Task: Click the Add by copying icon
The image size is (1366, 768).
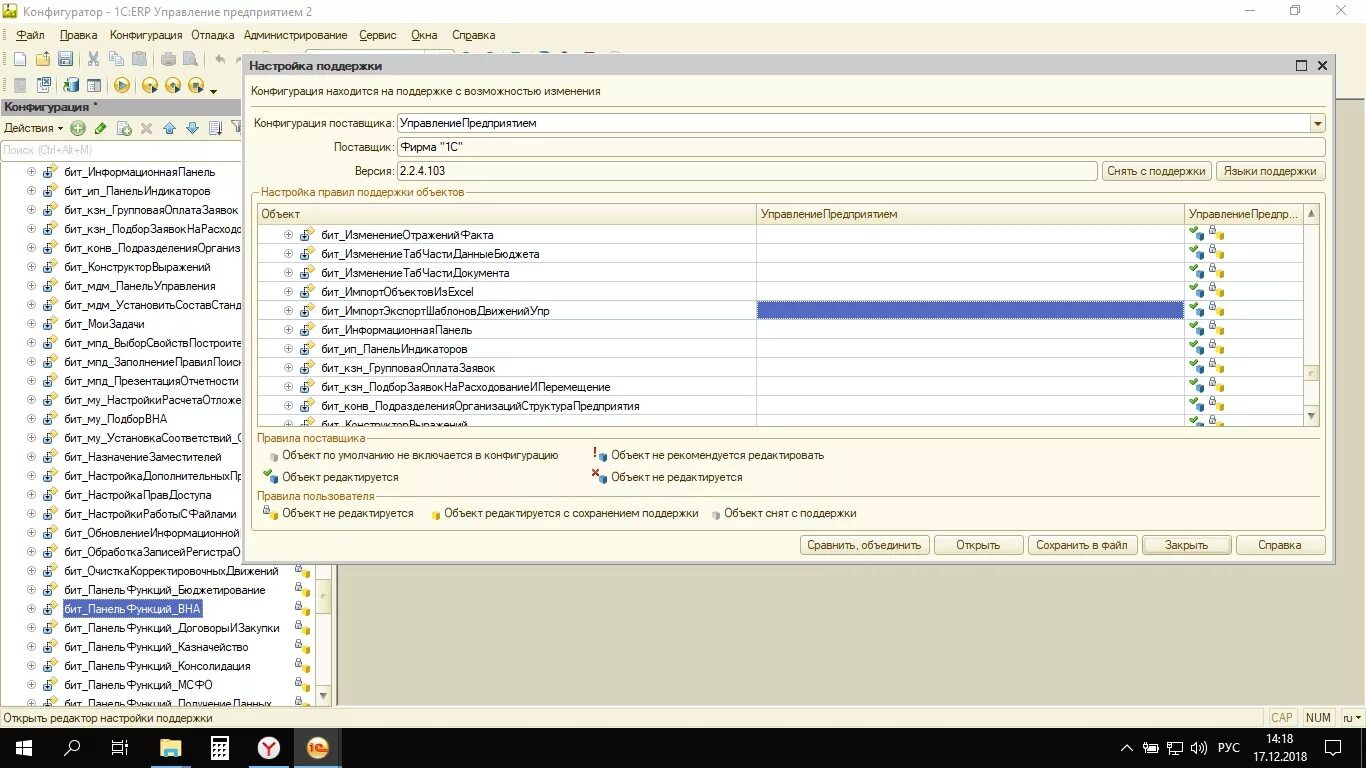Action: [x=124, y=128]
